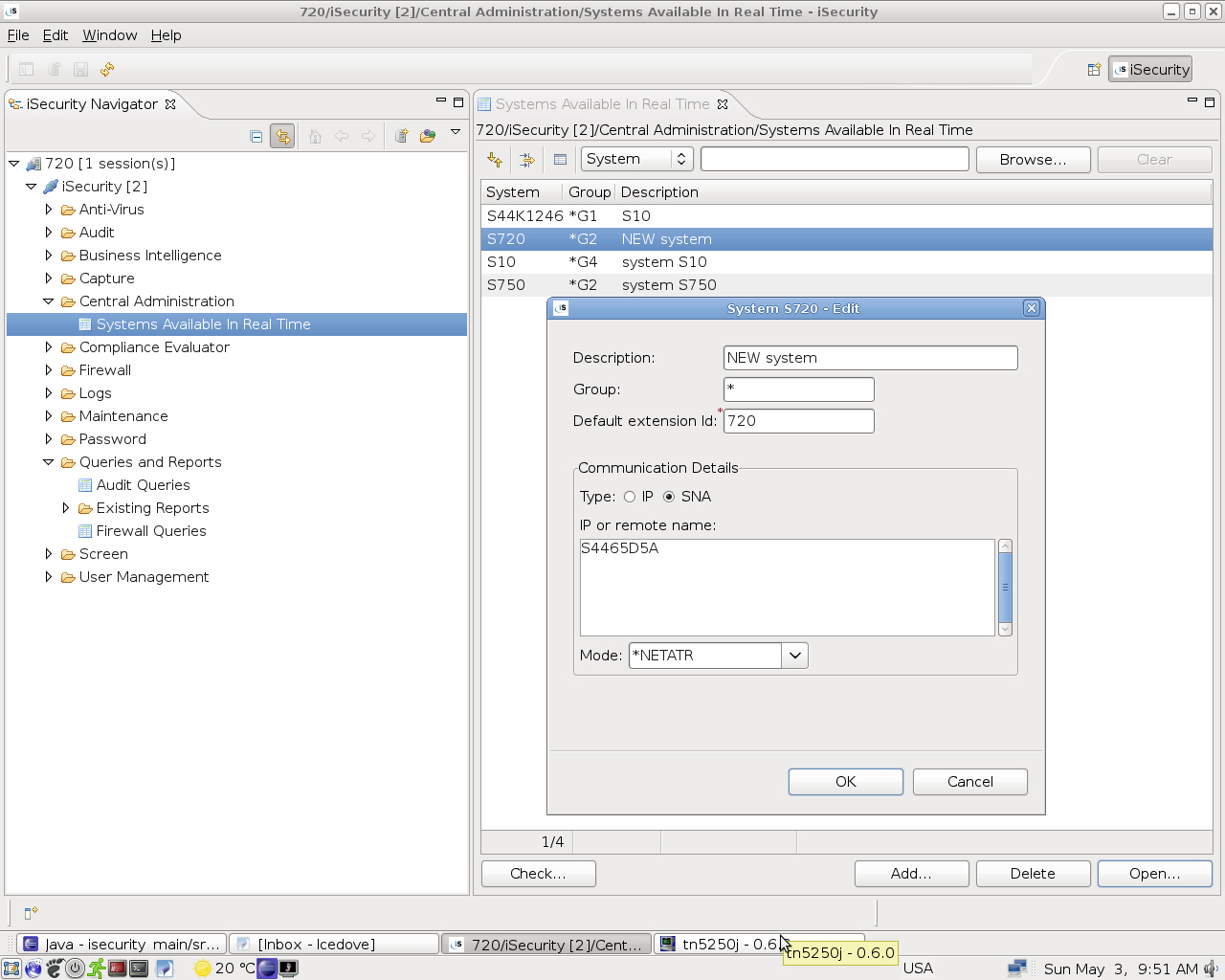
Task: Click the network connection icon in system tray
Action: [1017, 969]
